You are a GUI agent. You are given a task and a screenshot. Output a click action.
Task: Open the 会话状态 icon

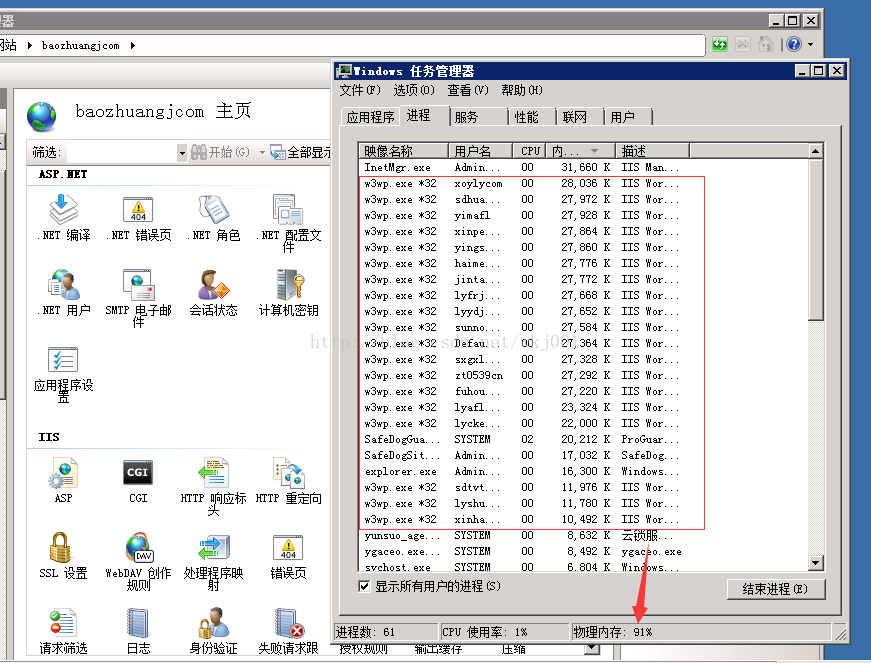tap(213, 285)
